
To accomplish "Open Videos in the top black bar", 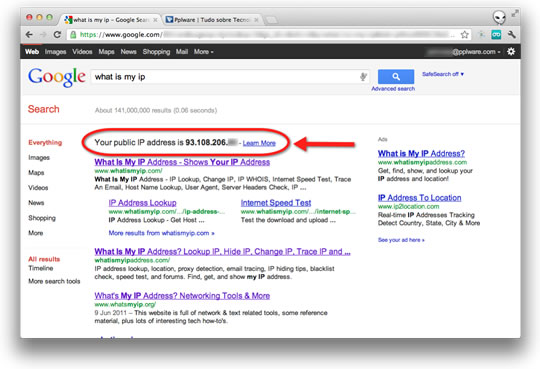I will pos(82,52).
